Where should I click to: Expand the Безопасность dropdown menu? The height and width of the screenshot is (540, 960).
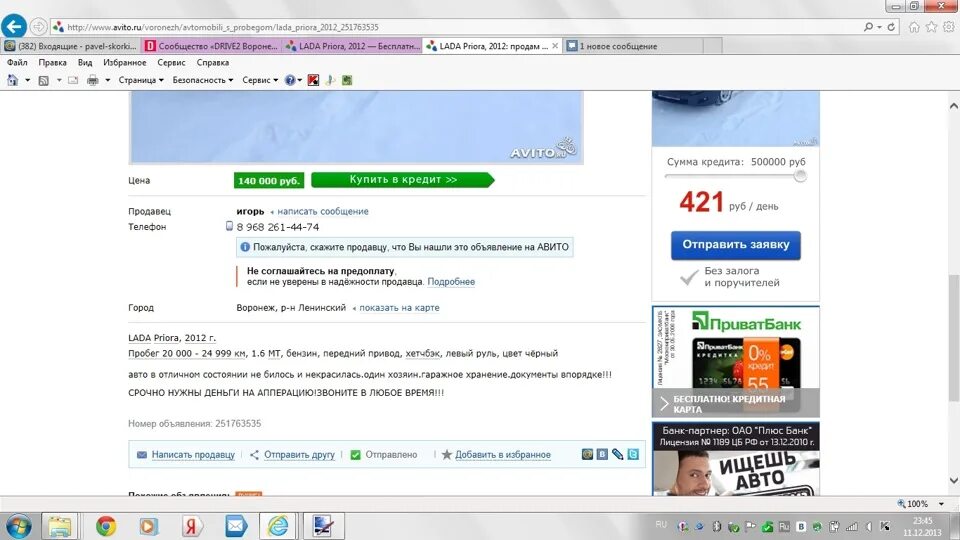pyautogui.click(x=203, y=80)
